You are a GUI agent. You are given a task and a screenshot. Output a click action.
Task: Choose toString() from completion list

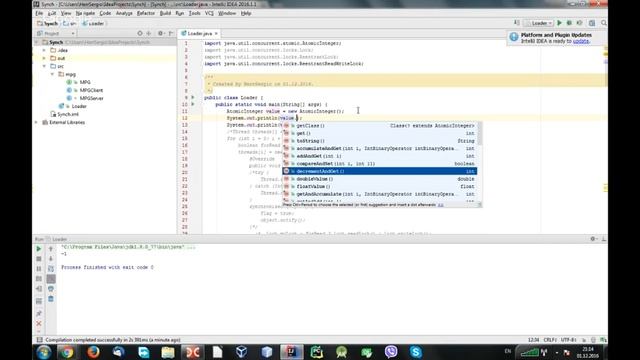point(380,141)
